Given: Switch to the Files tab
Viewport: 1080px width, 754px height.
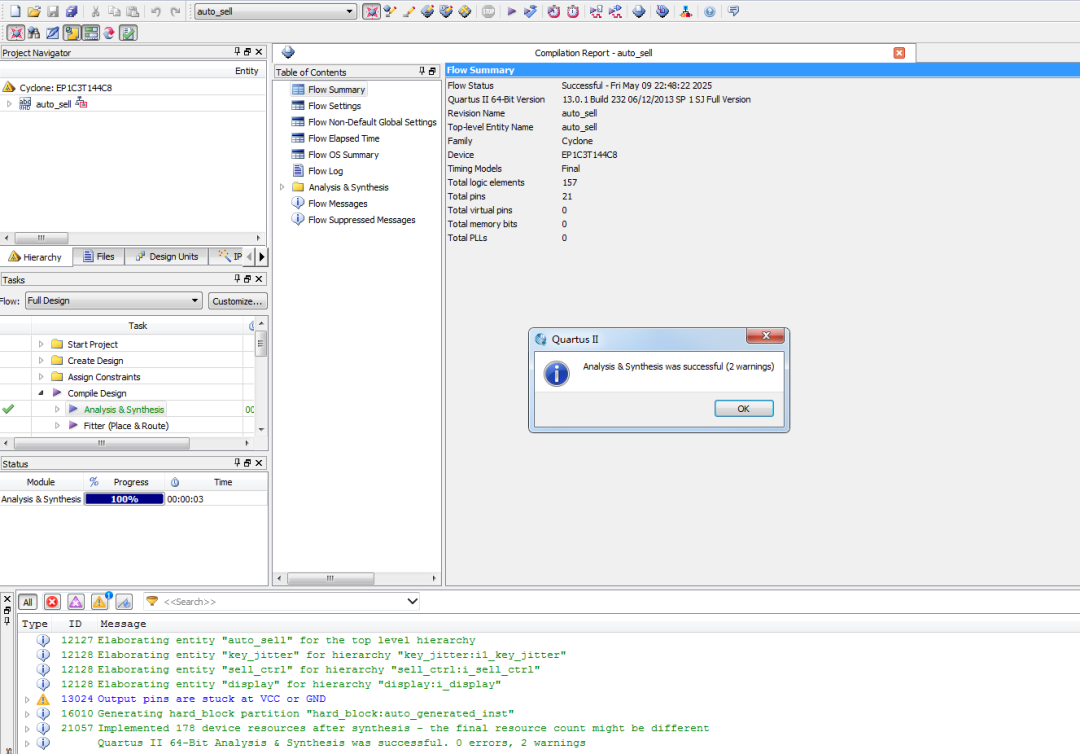Looking at the screenshot, I should point(98,257).
